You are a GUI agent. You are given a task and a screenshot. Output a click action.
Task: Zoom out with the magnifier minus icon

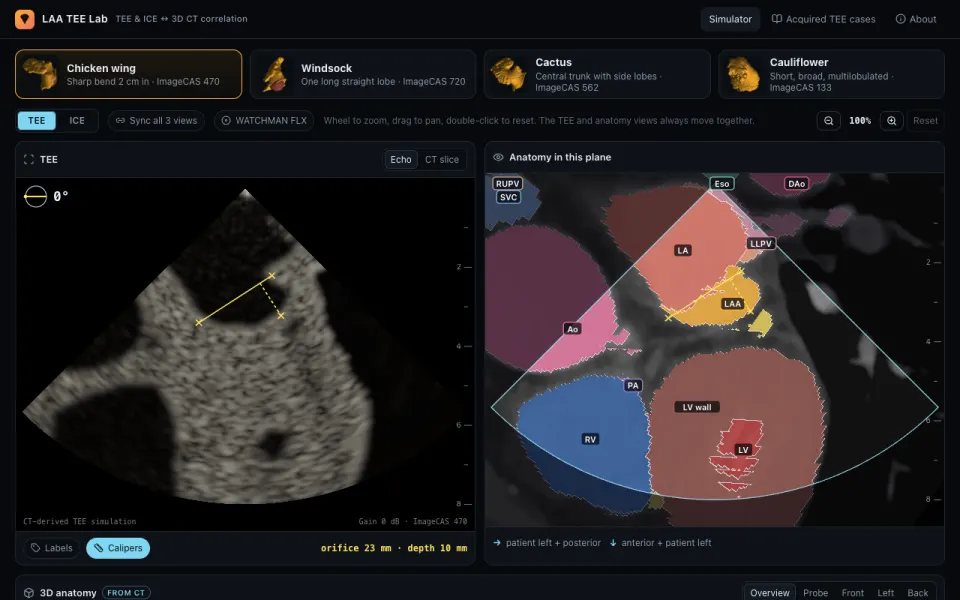pos(828,121)
